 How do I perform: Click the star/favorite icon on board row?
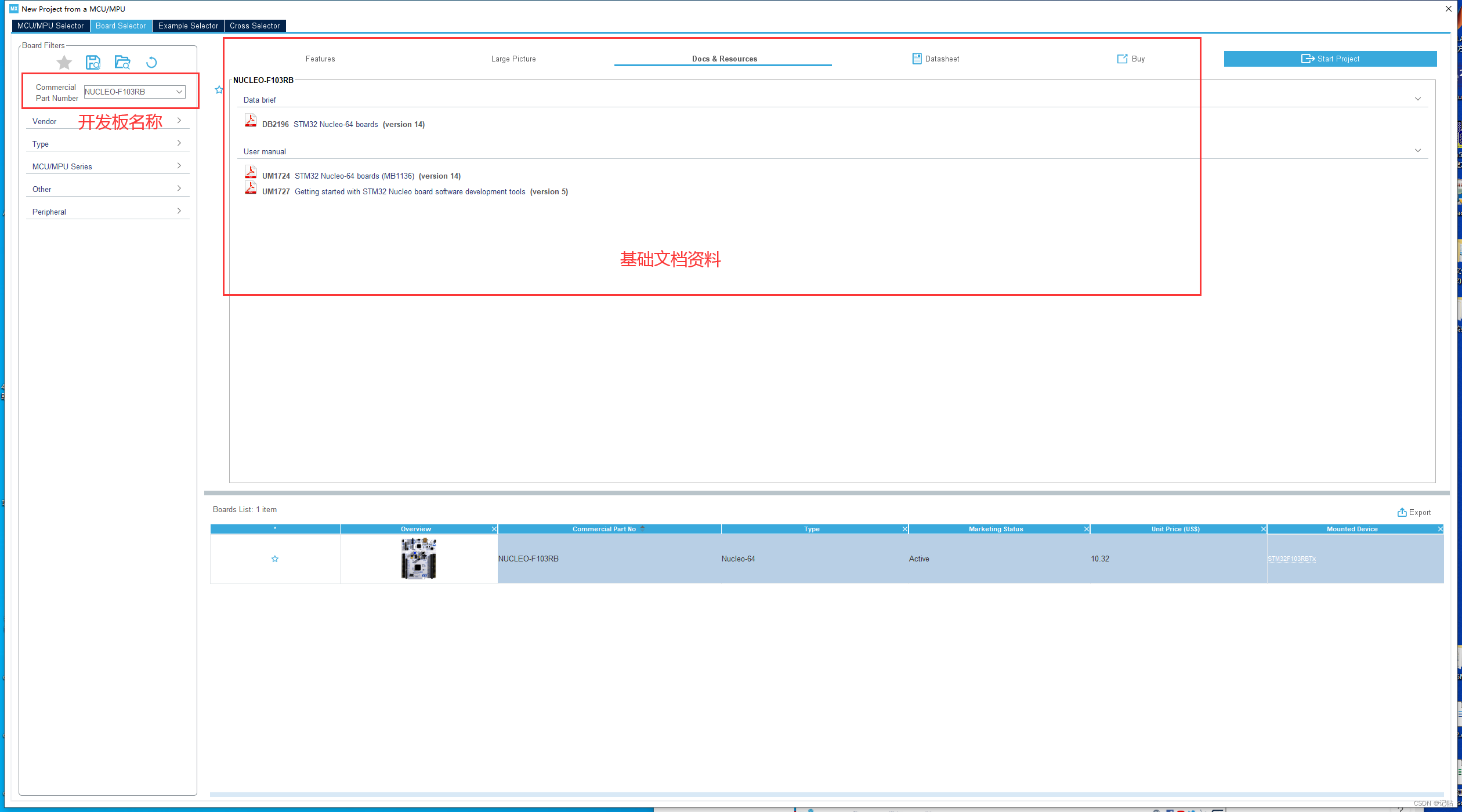pyautogui.click(x=275, y=558)
